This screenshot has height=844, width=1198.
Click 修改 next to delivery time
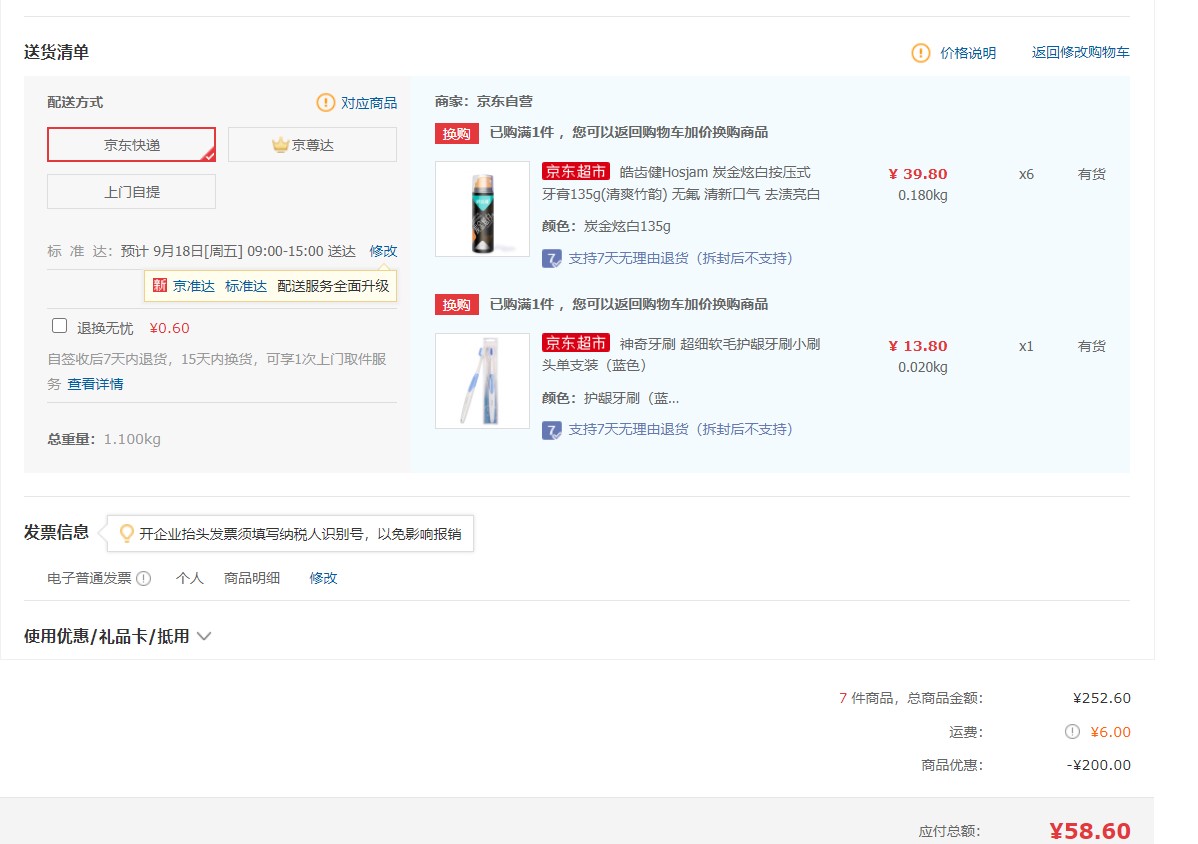[383, 251]
